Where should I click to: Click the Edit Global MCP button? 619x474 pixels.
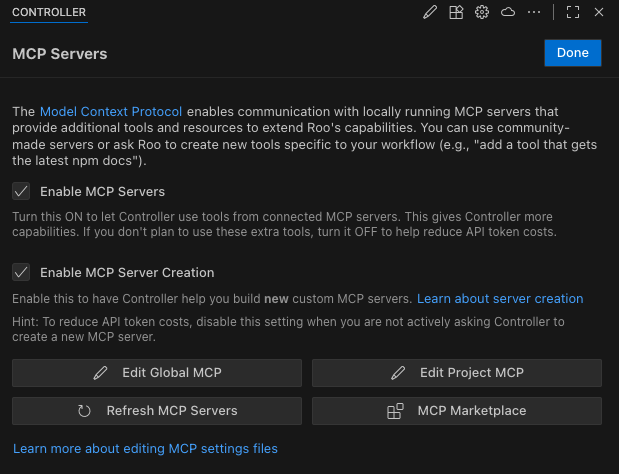tap(157, 373)
